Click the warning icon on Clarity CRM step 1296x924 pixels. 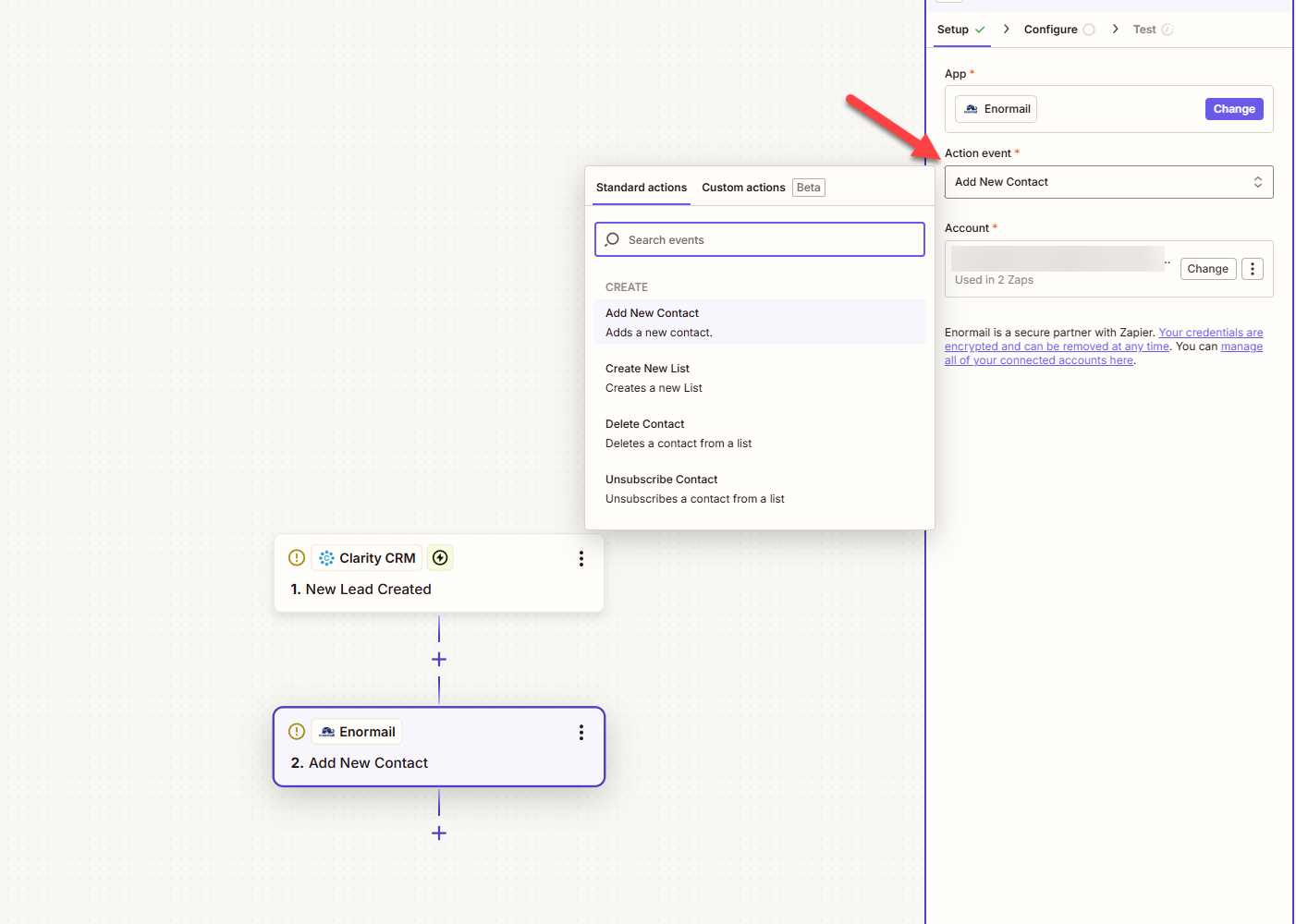[x=297, y=558]
